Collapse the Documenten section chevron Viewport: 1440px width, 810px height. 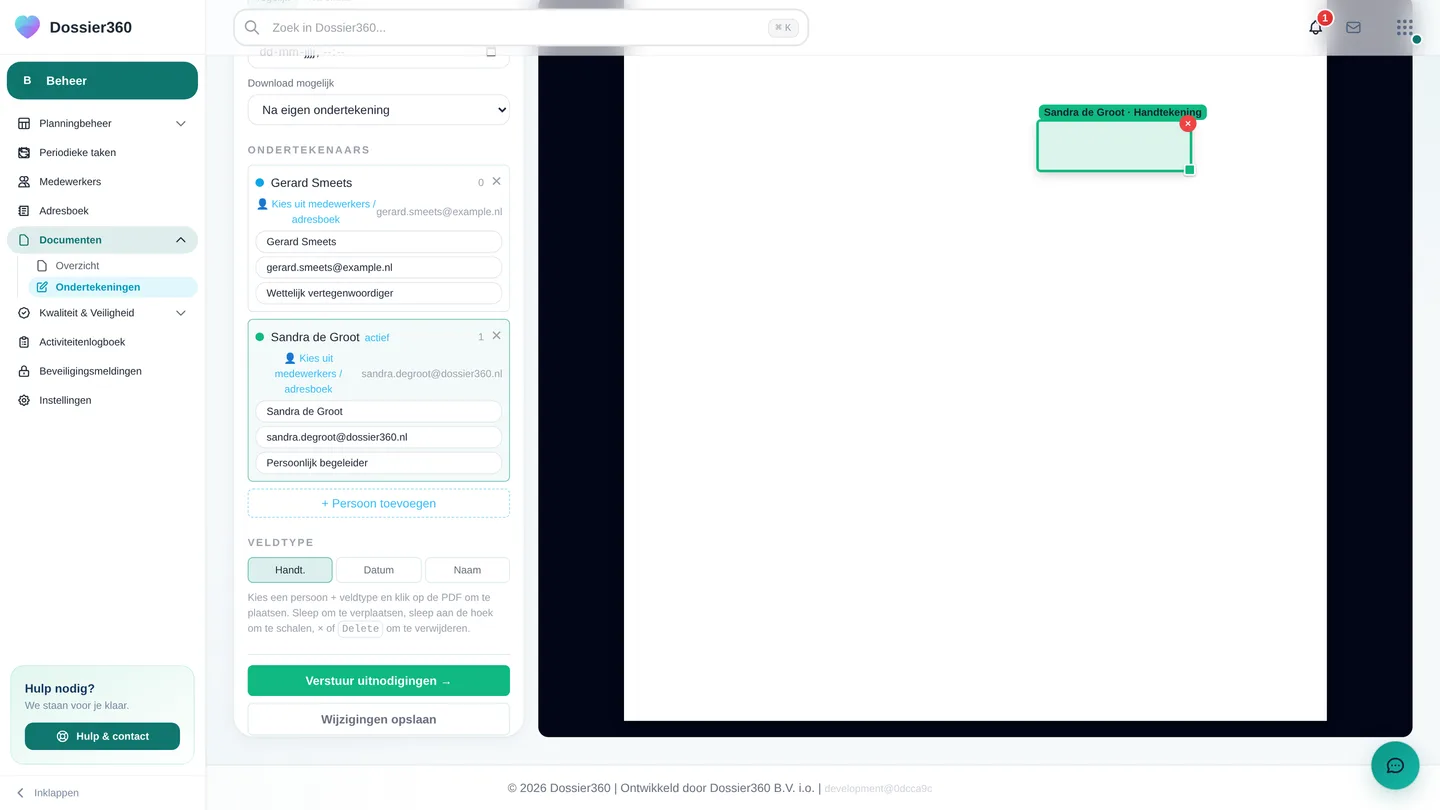pyautogui.click(x=181, y=240)
